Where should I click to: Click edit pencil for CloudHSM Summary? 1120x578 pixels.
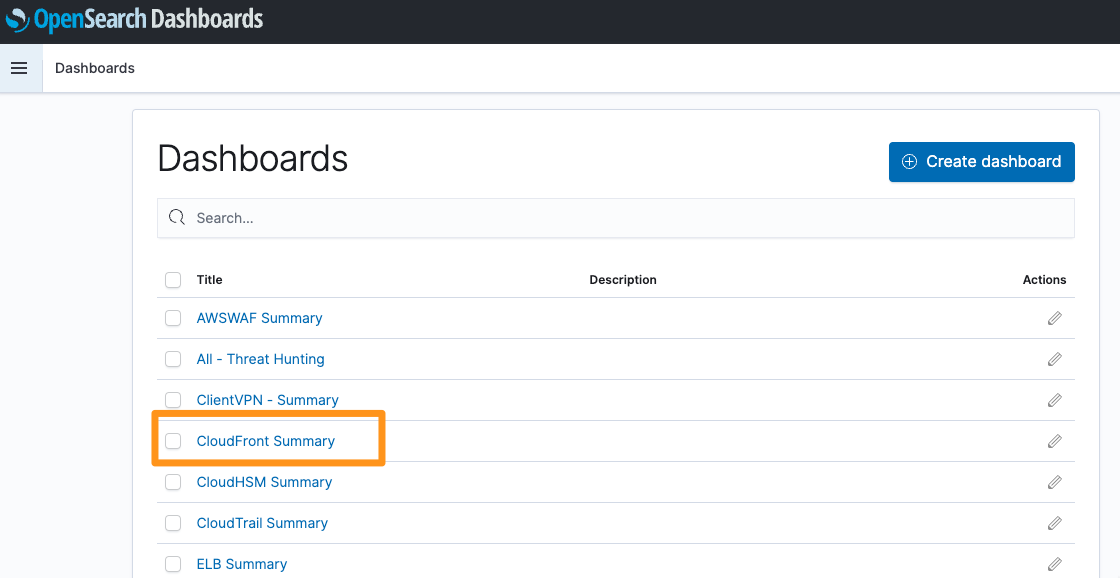(x=1054, y=482)
